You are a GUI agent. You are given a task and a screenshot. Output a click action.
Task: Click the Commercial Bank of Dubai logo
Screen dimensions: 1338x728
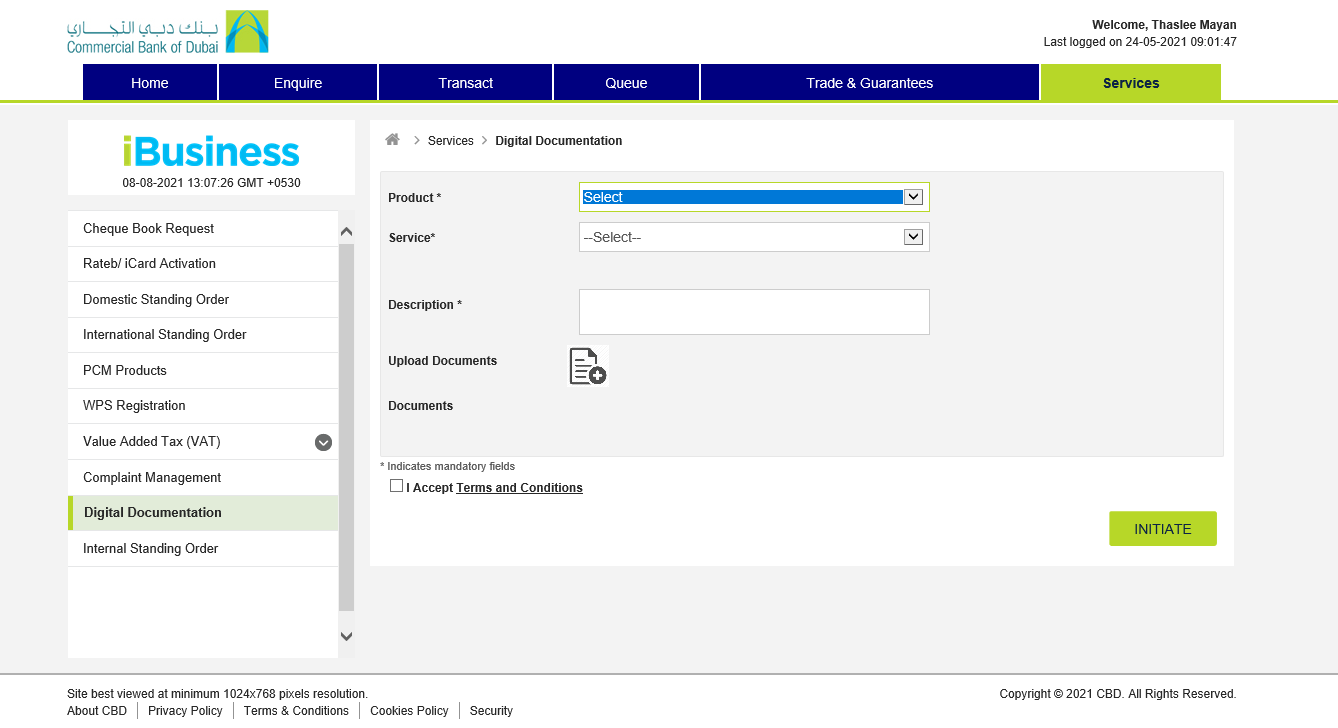coord(167,32)
